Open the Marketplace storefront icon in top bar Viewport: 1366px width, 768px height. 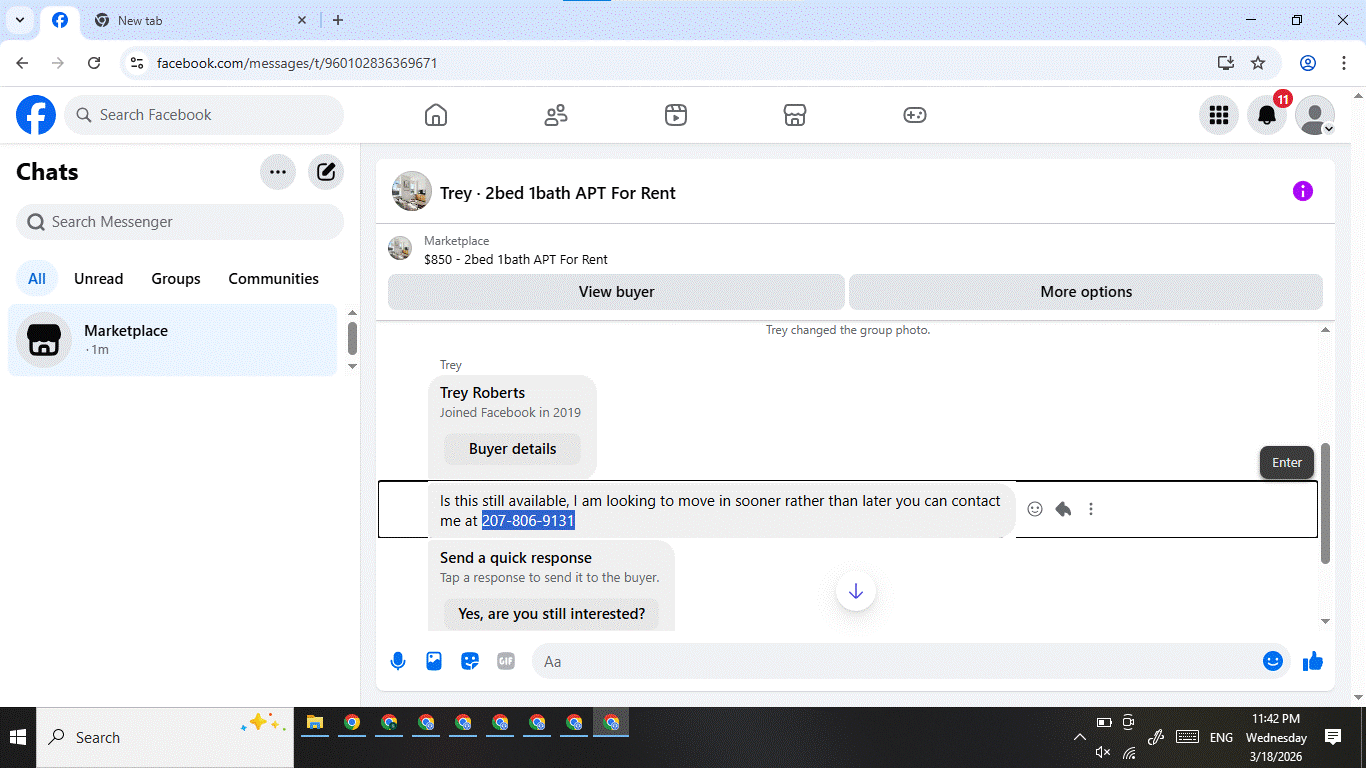(x=795, y=115)
